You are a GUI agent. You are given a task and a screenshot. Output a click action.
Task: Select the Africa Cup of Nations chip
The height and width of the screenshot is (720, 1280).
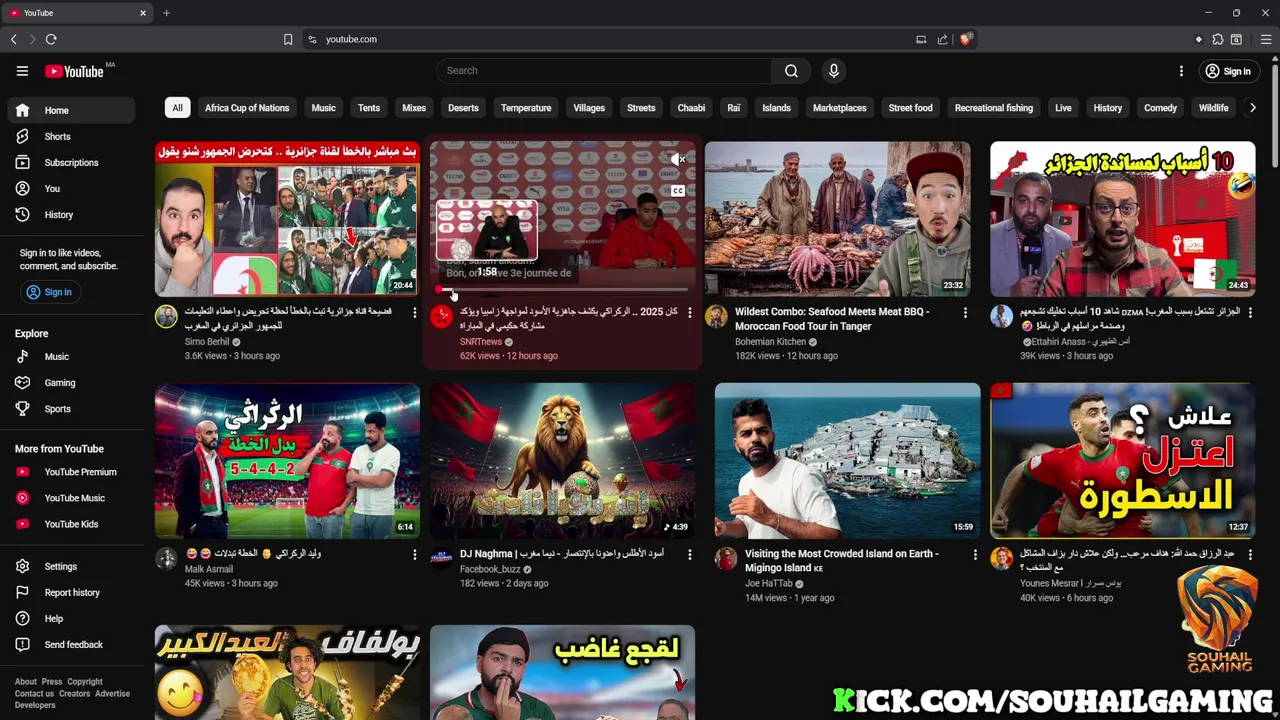[247, 108]
